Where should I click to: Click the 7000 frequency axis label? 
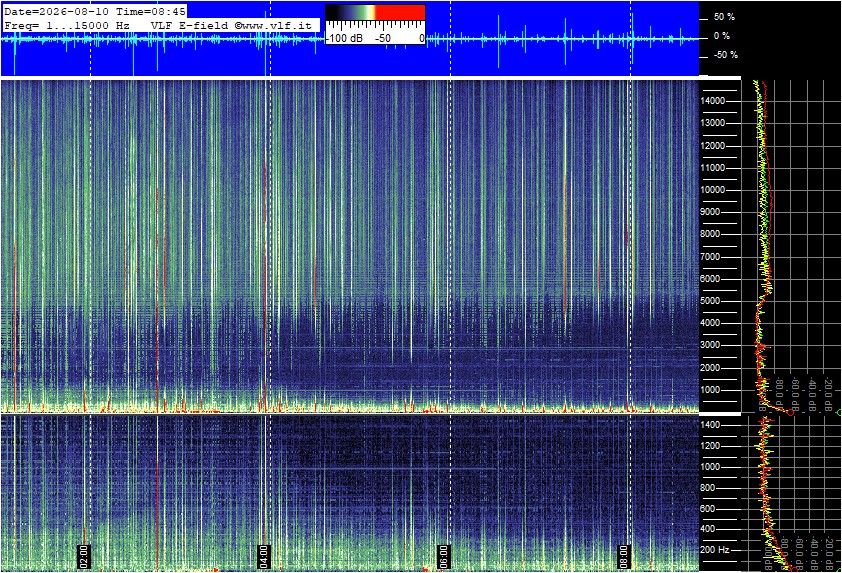point(711,257)
